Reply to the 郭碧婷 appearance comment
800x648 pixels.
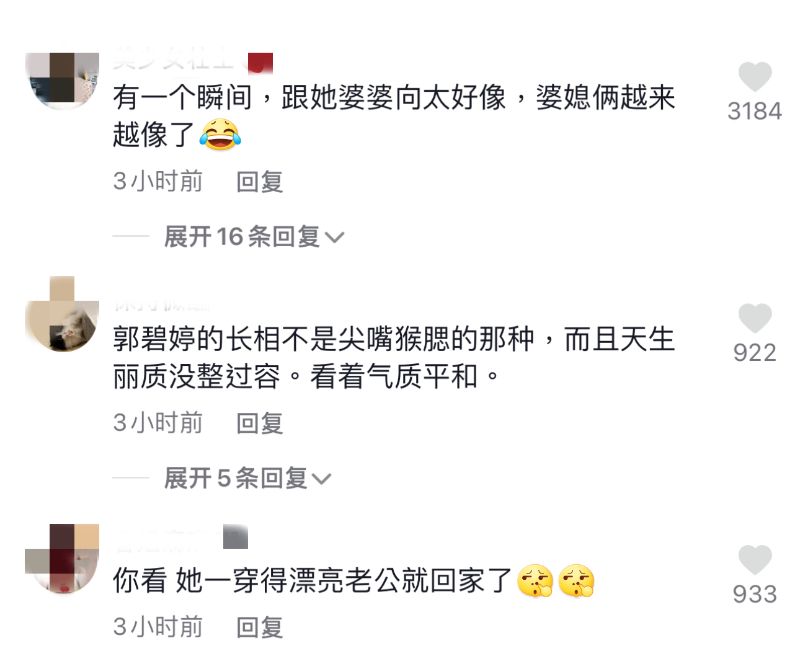(x=260, y=423)
